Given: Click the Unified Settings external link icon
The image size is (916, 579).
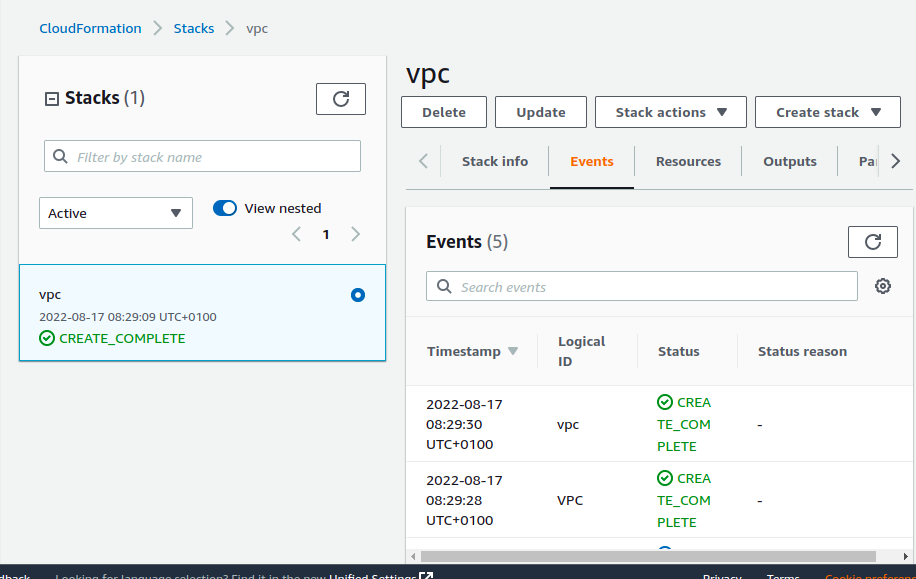Looking at the screenshot, I should point(426,575).
